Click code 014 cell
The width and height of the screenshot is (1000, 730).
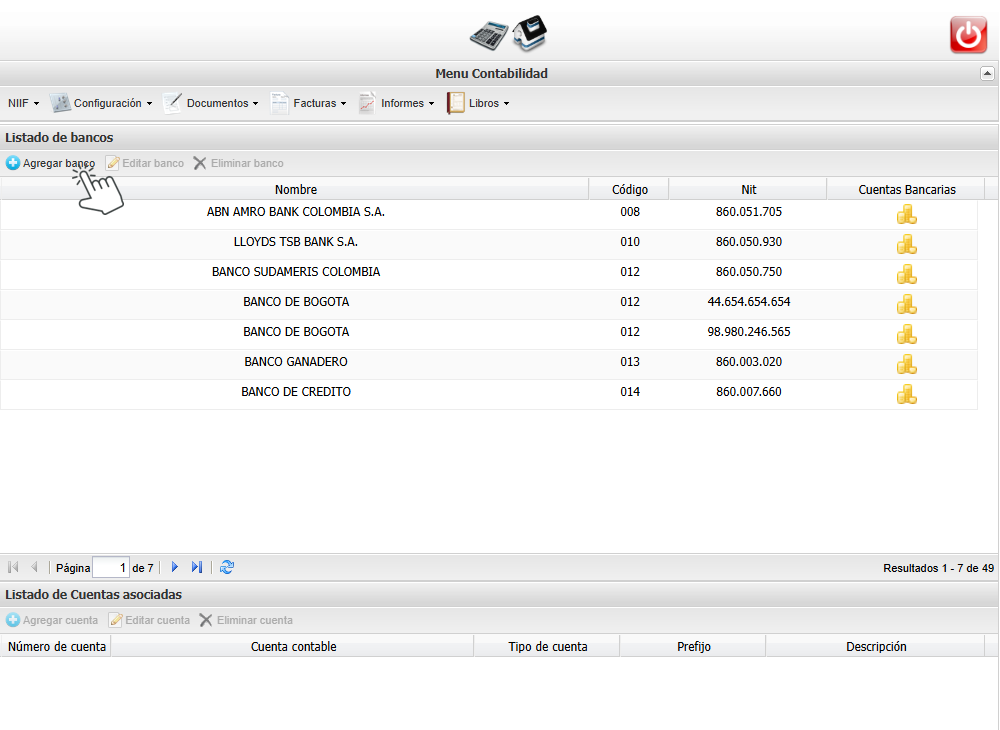(x=629, y=391)
